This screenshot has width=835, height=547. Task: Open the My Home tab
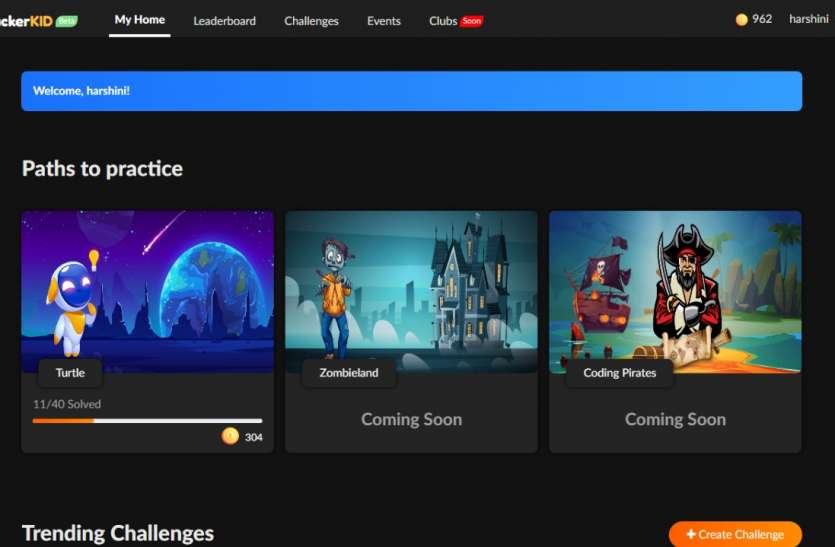140,20
